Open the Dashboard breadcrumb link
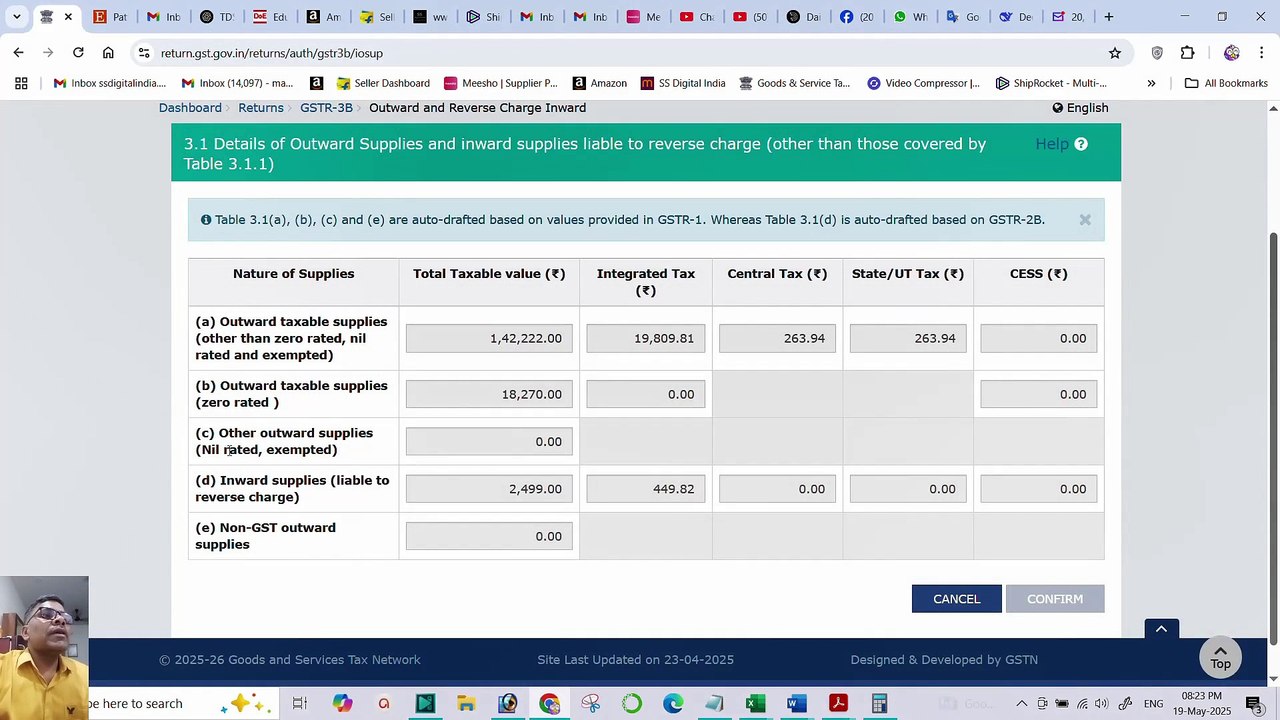 190,108
